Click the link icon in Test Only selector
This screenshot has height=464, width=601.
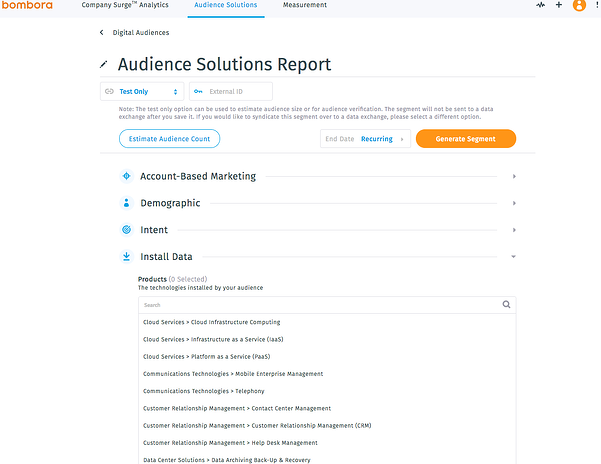[109, 92]
